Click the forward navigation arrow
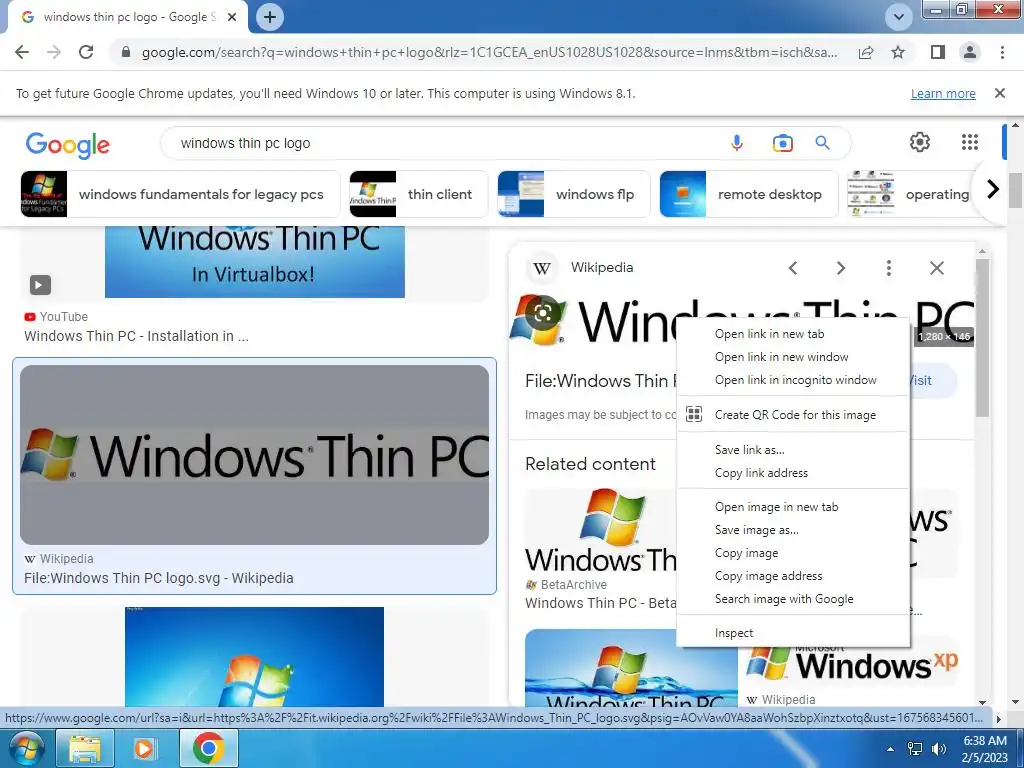 tap(54, 52)
